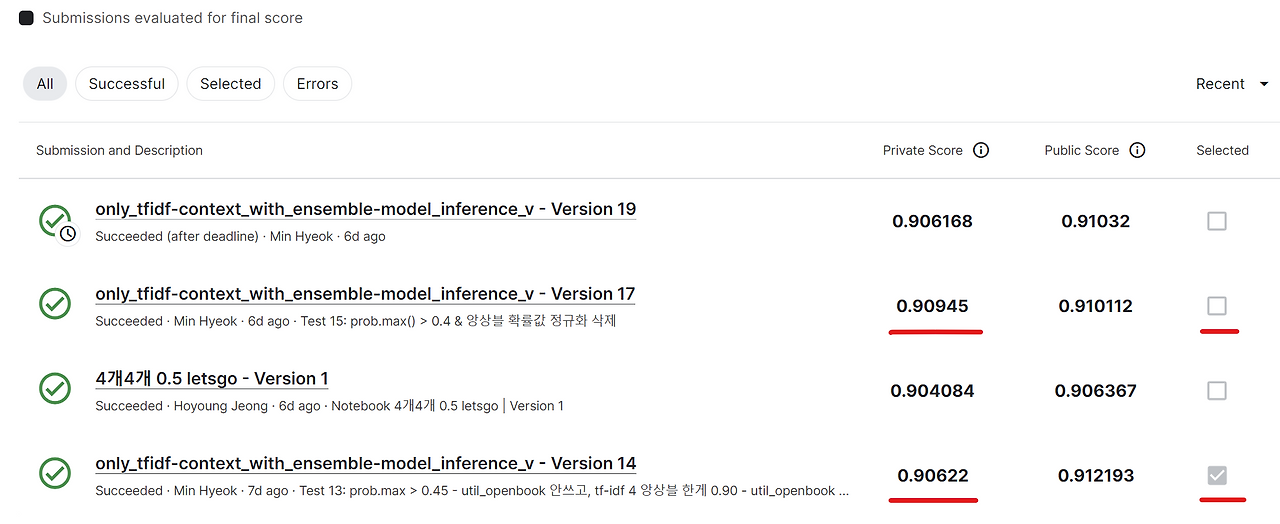Select the All filter tab
Viewport: 1280px width, 524px height.
coord(45,84)
